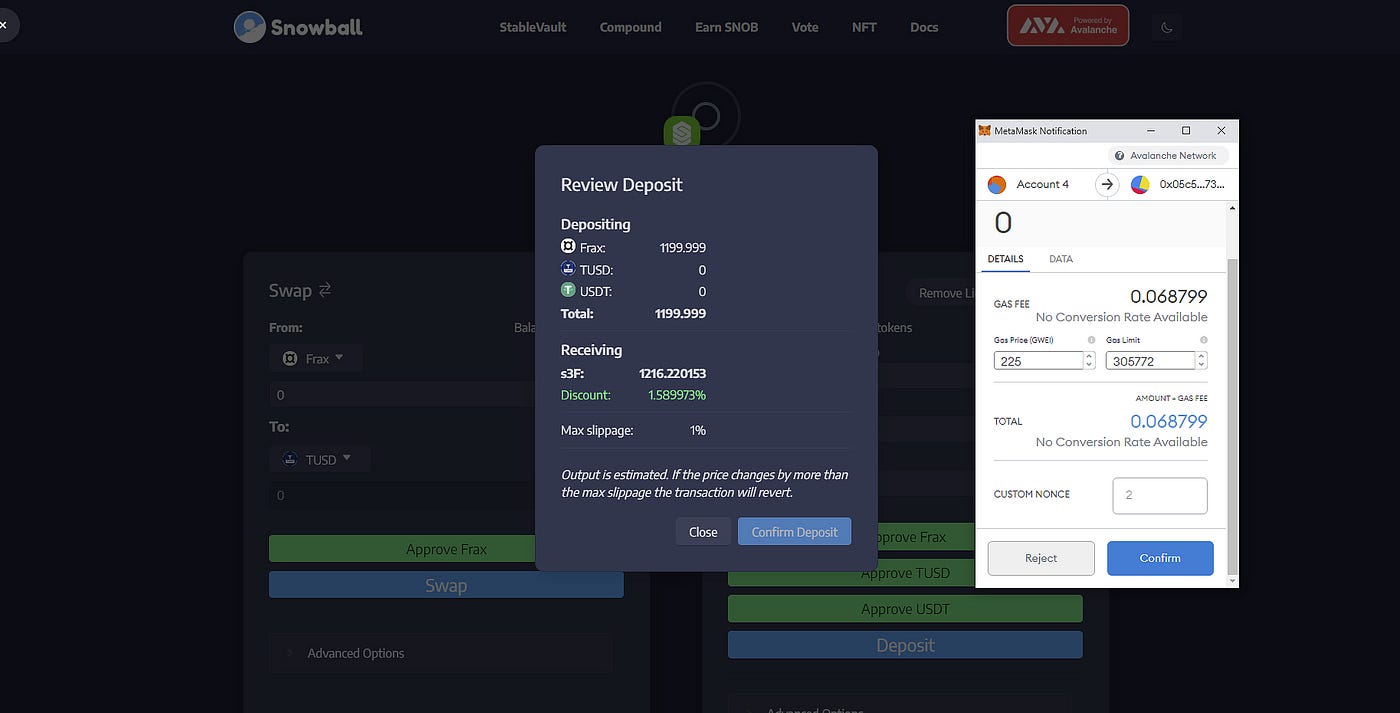1400x713 pixels.
Task: Expand Advanced Options in Swap panel
Action: [441, 653]
